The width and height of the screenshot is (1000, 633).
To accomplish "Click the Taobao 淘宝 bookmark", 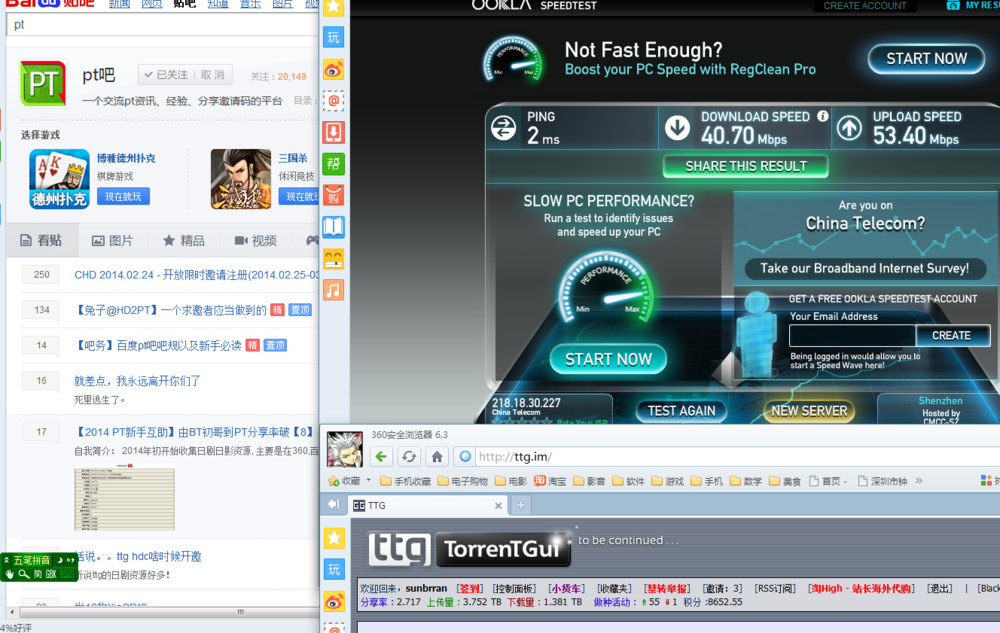I will [550, 481].
